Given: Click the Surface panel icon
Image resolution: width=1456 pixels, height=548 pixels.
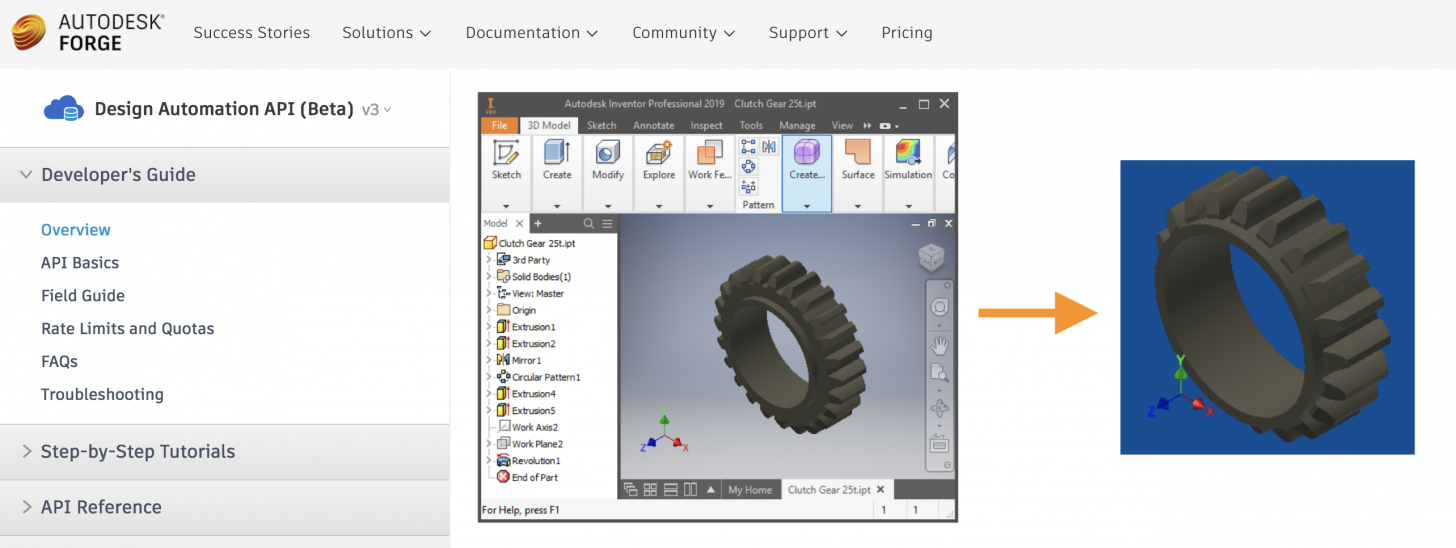Looking at the screenshot, I should pos(857,153).
